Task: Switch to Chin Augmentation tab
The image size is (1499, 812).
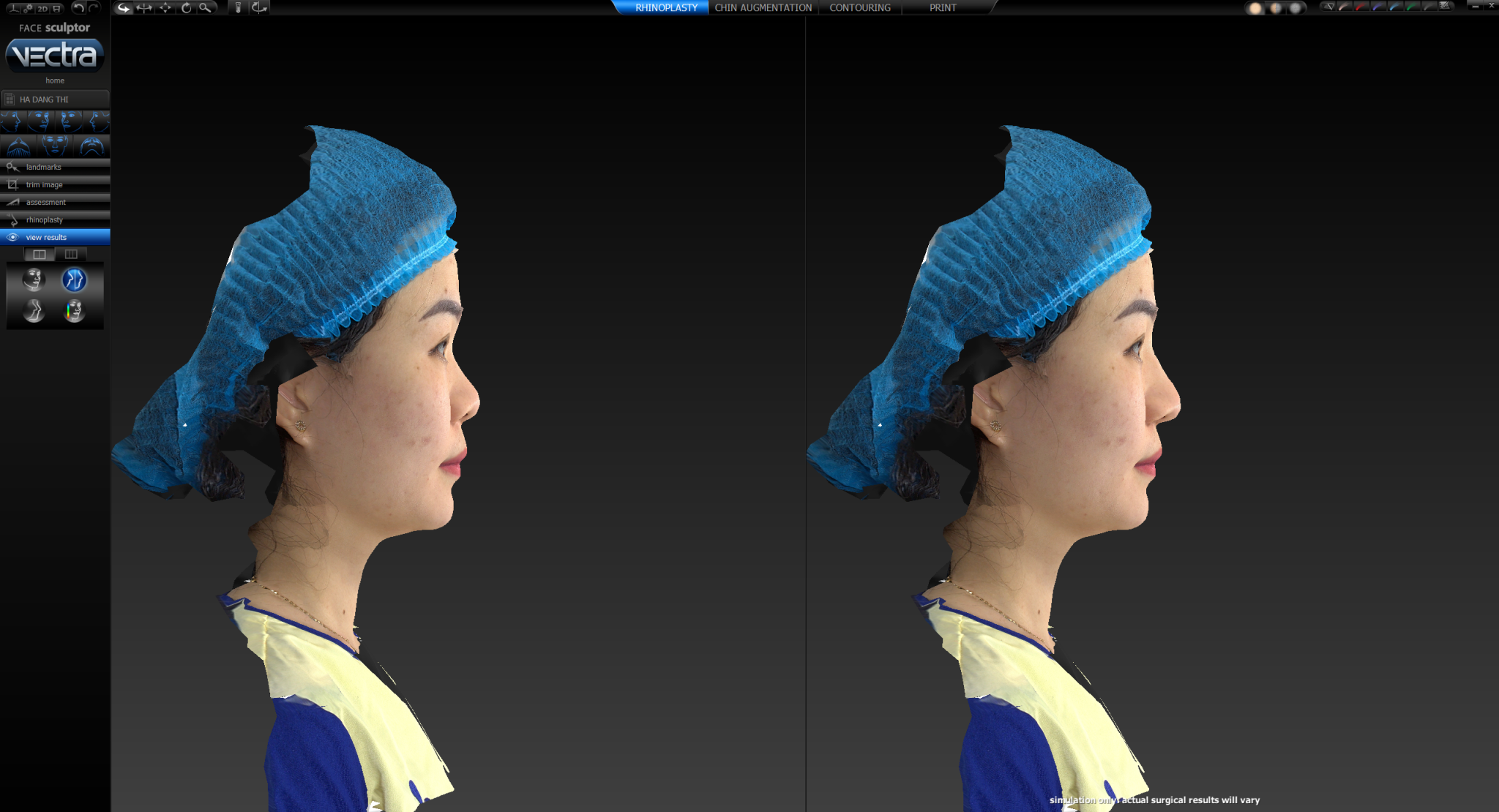Action: point(763,8)
